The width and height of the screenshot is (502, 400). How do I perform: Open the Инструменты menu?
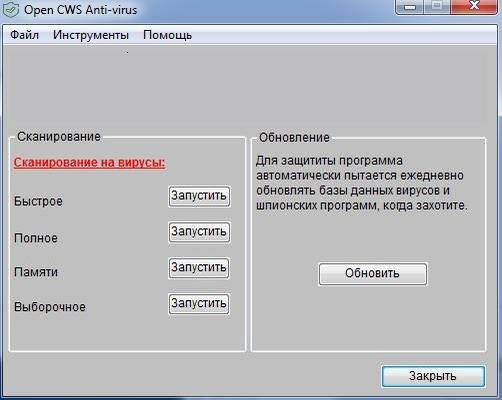pyautogui.click(x=91, y=35)
